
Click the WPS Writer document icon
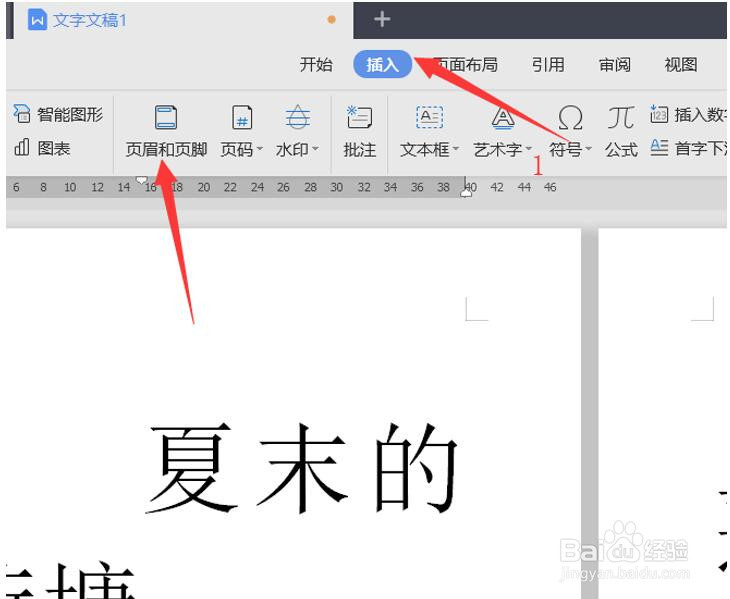point(37,20)
